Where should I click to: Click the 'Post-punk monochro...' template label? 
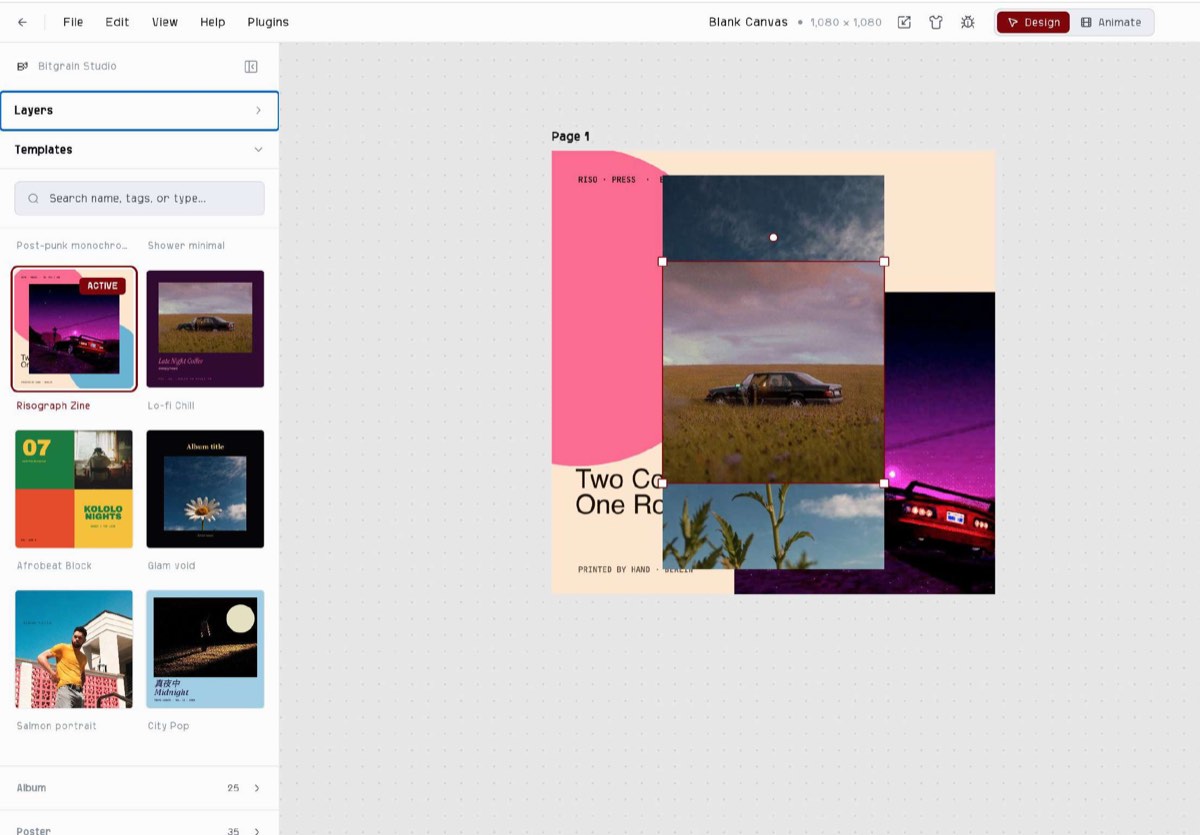(72, 245)
